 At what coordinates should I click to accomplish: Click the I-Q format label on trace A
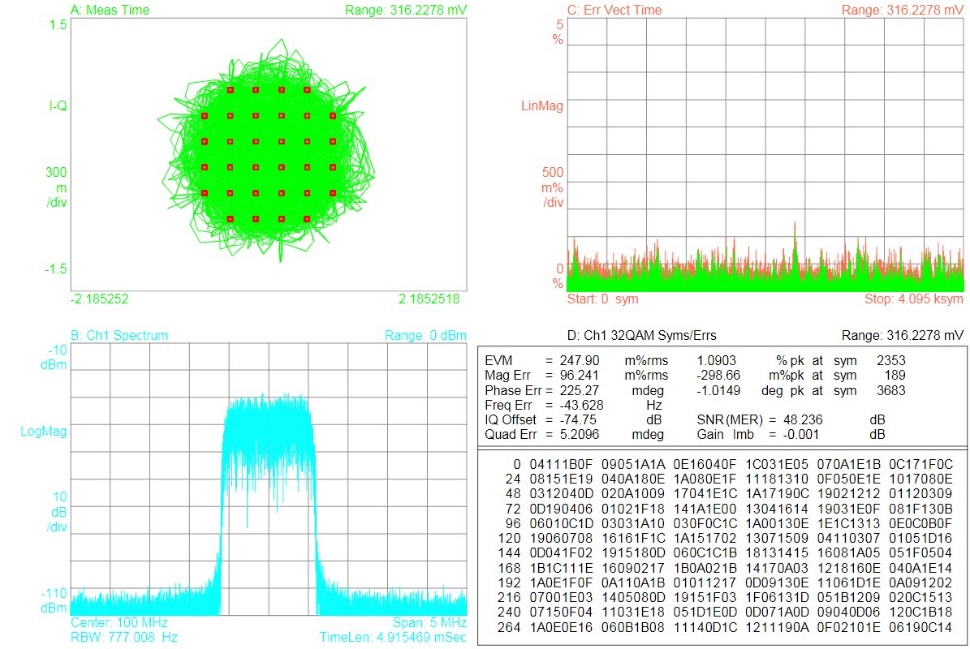tap(57, 105)
